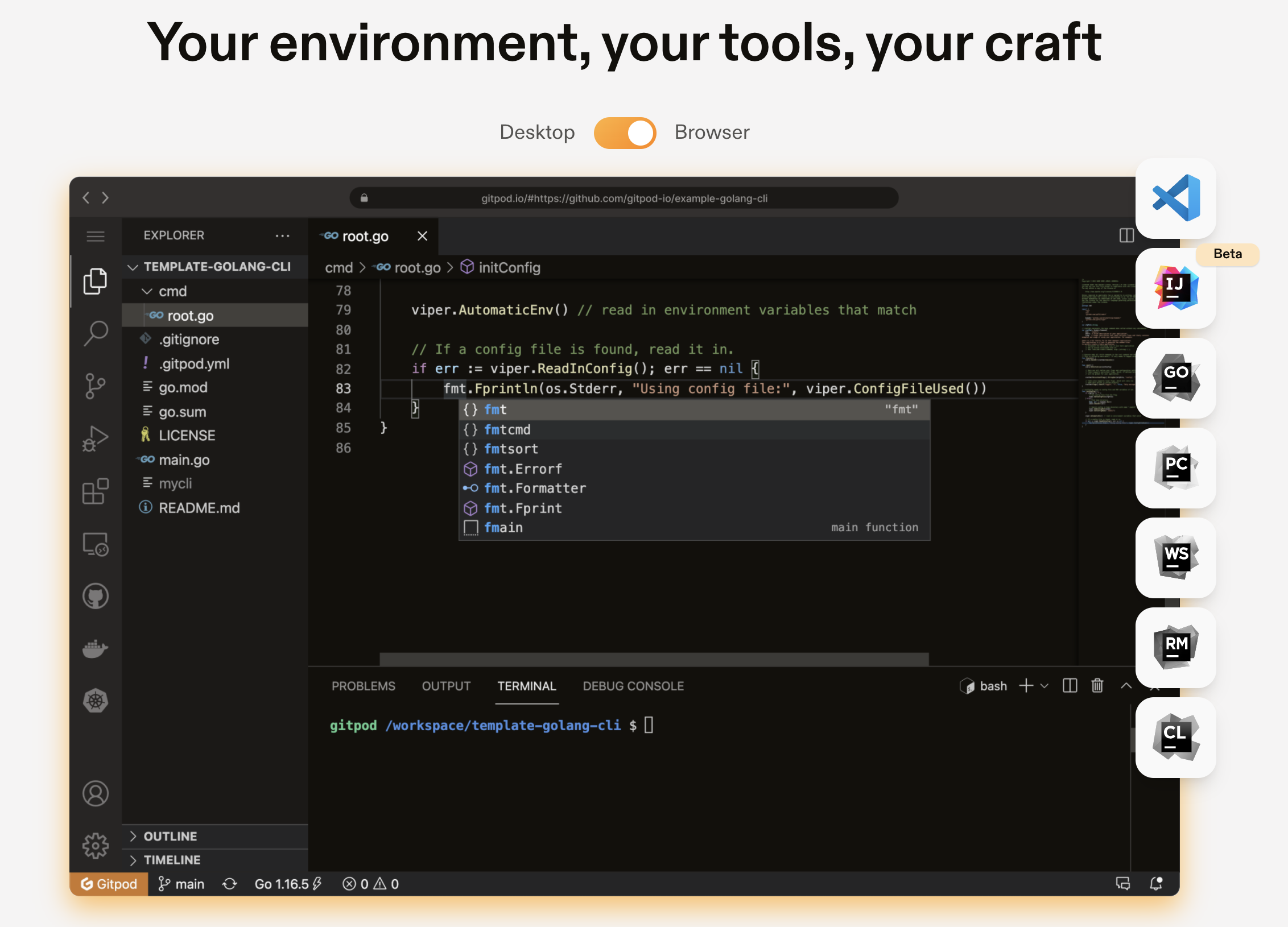Select the Docker icon in the activity bar
Viewport: 1288px width, 927px height.
96,648
